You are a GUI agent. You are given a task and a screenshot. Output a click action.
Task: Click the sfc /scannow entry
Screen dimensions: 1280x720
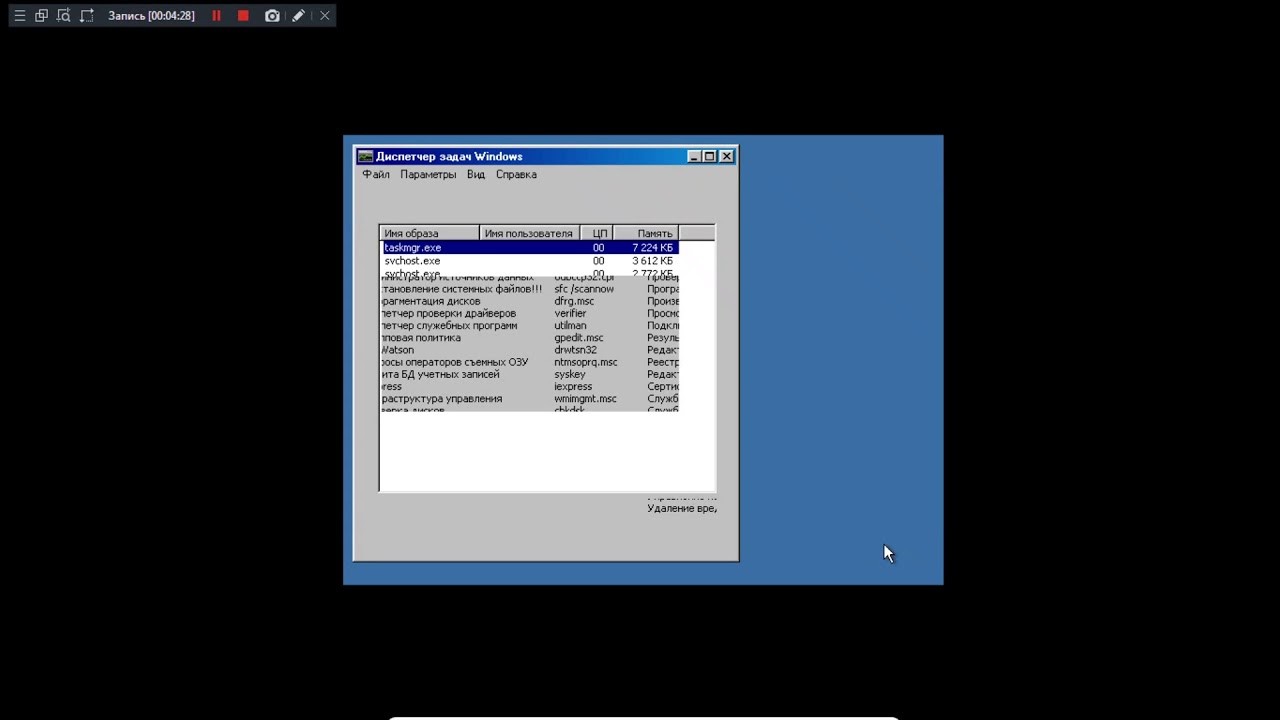coord(584,289)
